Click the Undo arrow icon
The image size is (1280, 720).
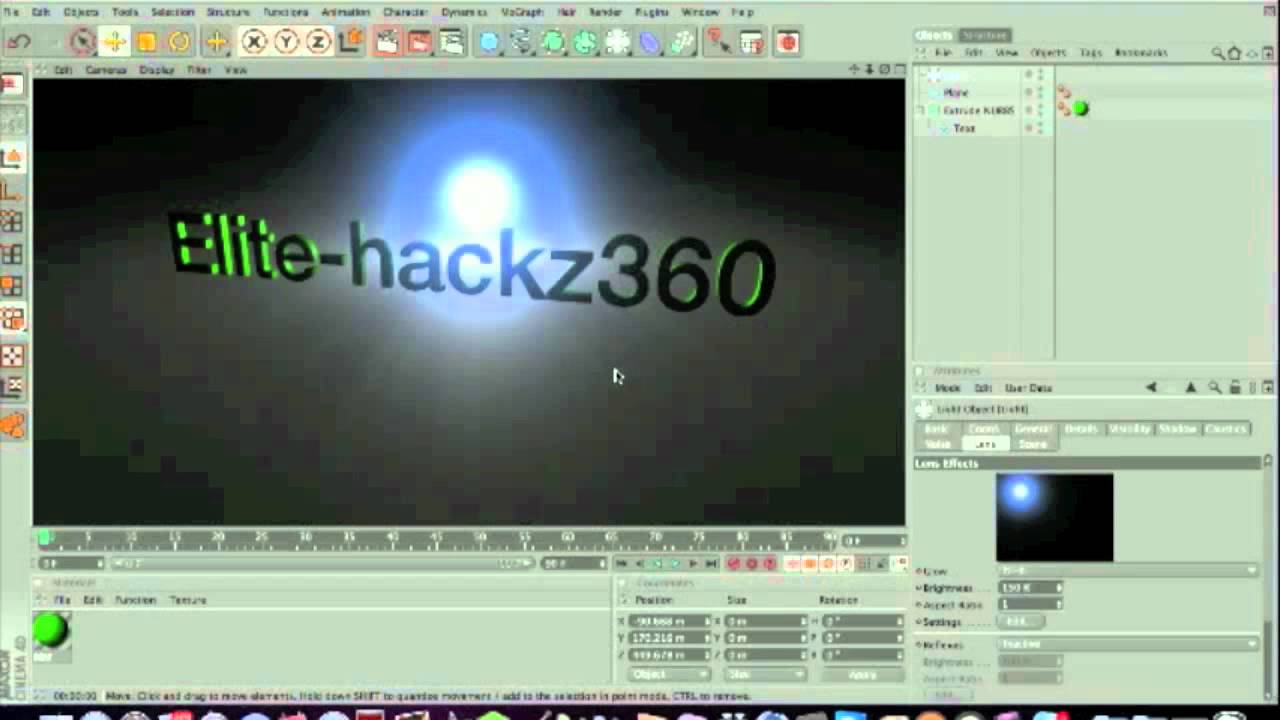coord(18,42)
